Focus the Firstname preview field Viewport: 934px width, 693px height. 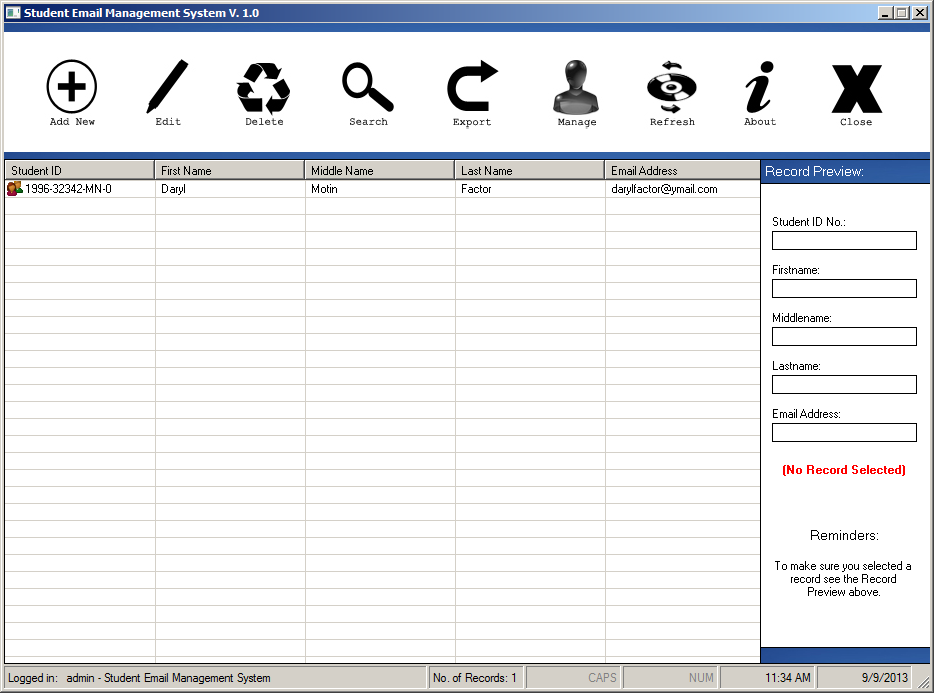point(844,288)
